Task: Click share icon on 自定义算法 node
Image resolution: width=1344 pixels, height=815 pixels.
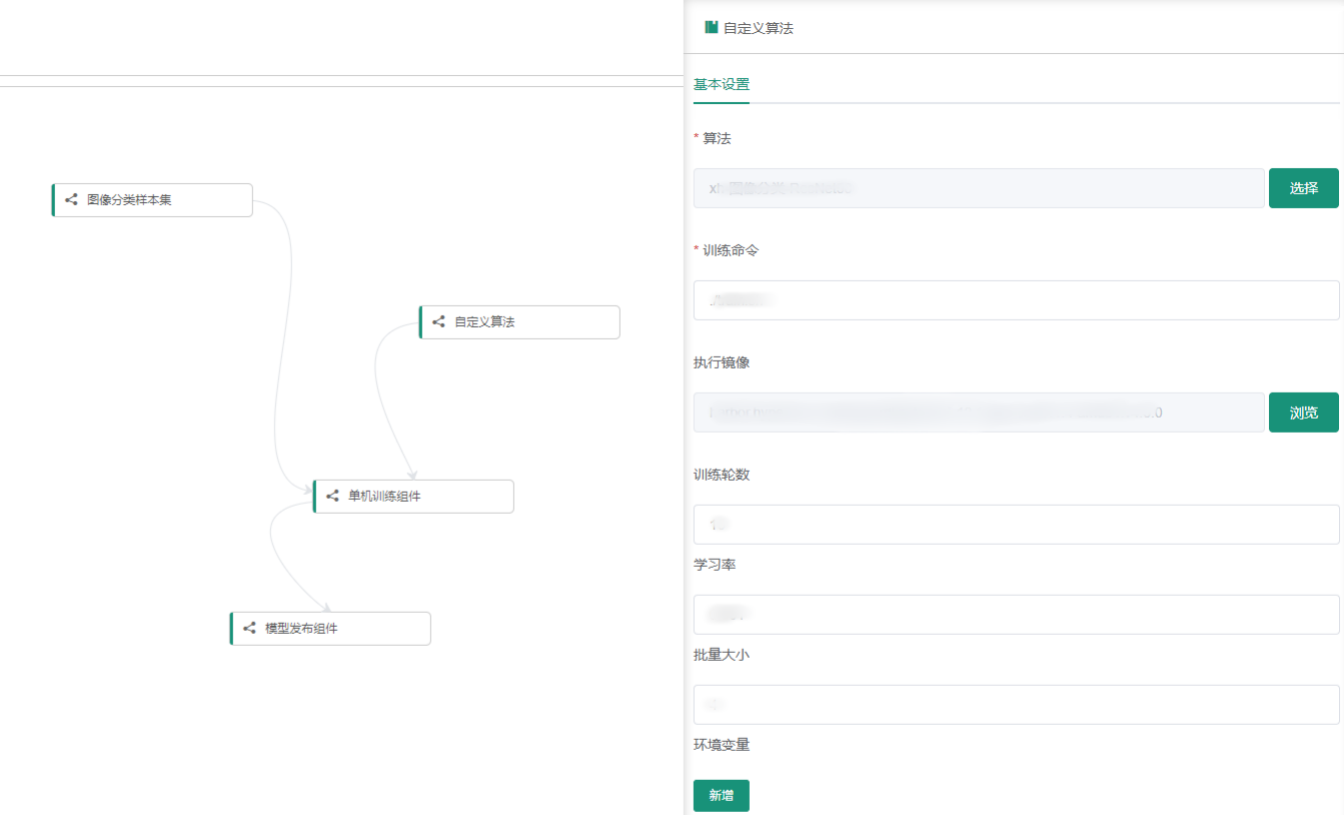Action: coord(438,322)
